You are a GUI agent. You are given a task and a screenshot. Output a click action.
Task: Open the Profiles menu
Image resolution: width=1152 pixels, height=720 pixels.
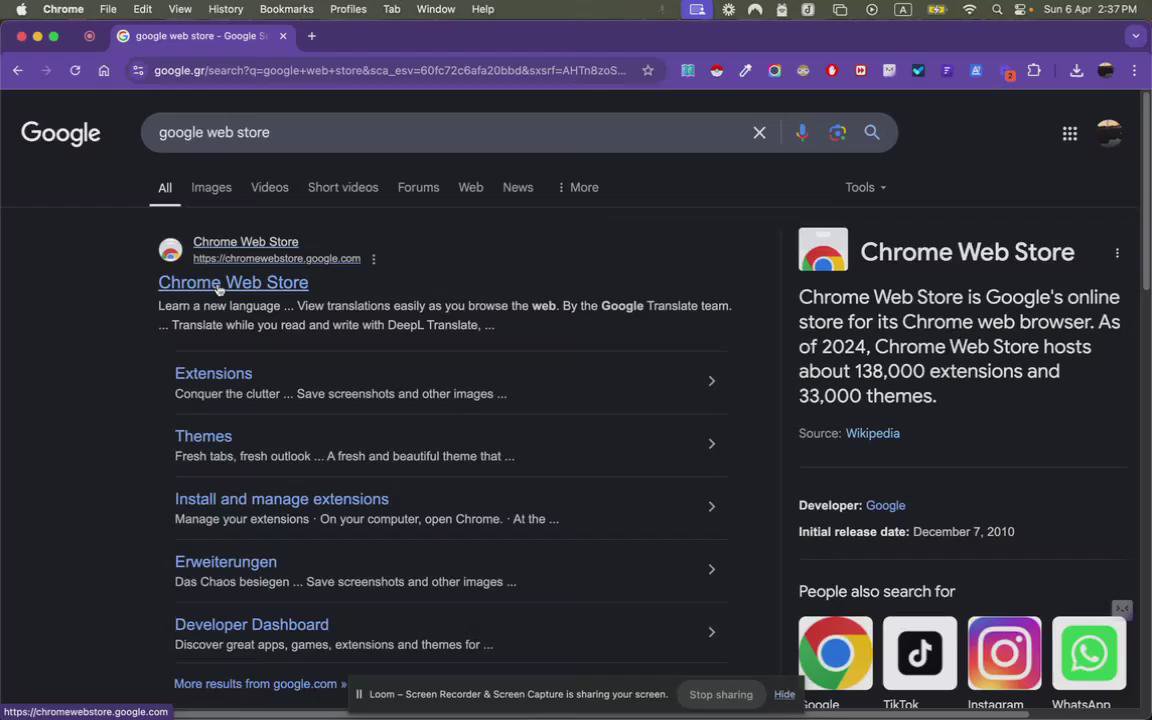348,10
